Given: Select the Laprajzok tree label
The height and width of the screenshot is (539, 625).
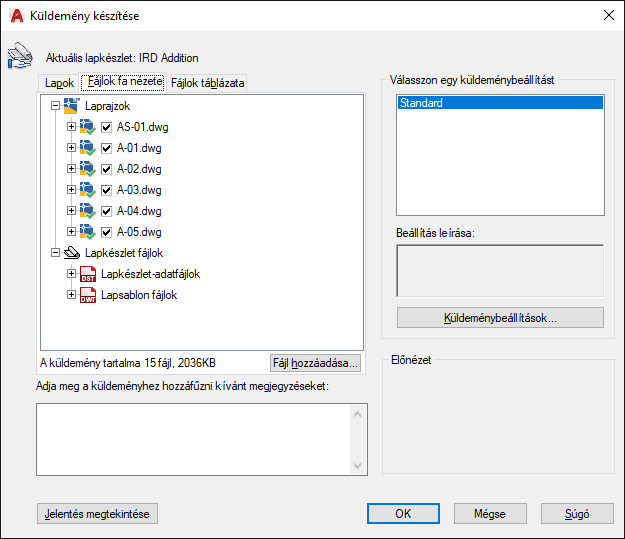Looking at the screenshot, I should (108, 106).
